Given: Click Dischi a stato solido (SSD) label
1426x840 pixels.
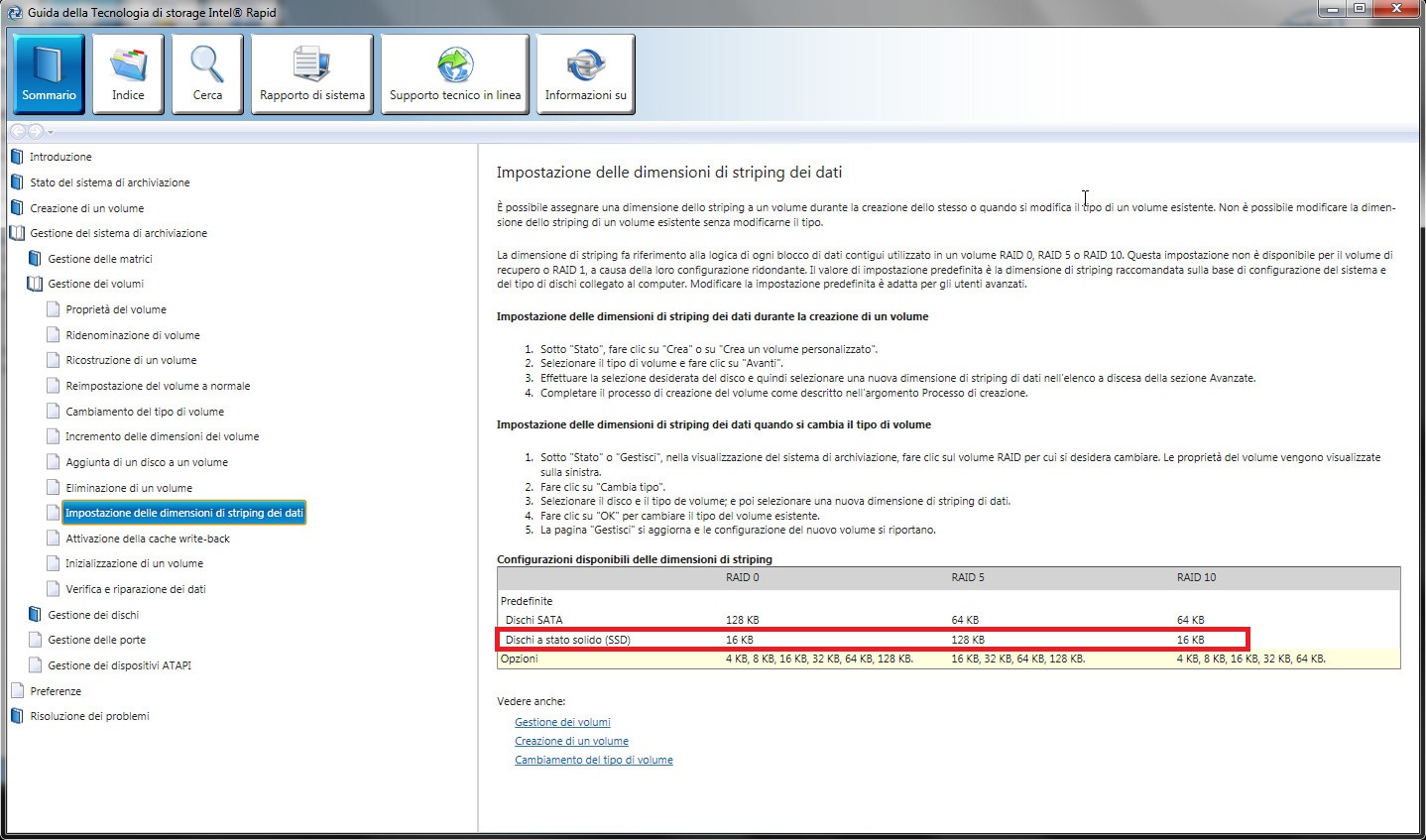Looking at the screenshot, I should pos(567,640).
